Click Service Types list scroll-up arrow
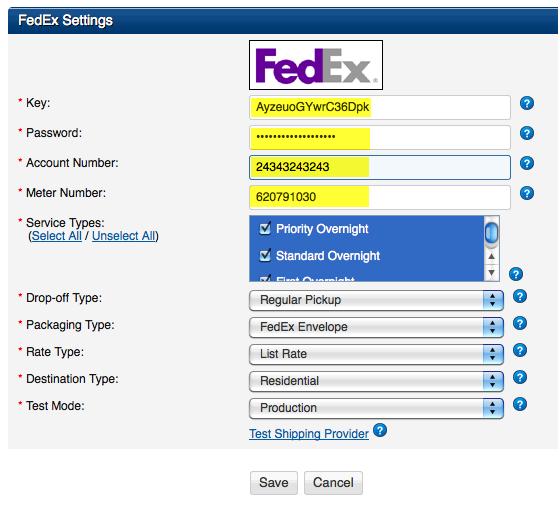 (x=491, y=256)
